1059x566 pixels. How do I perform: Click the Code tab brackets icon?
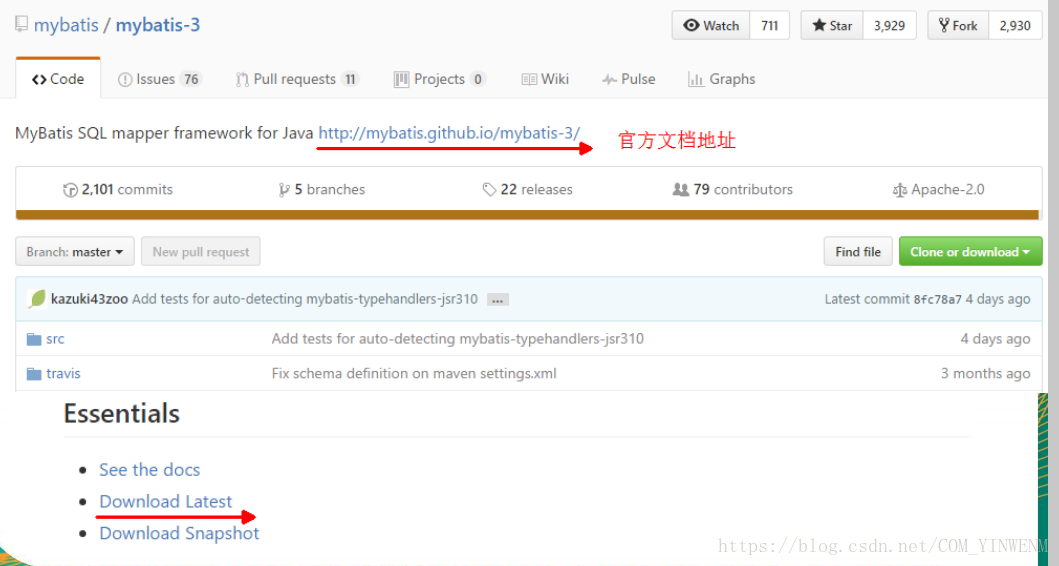click(x=39, y=80)
